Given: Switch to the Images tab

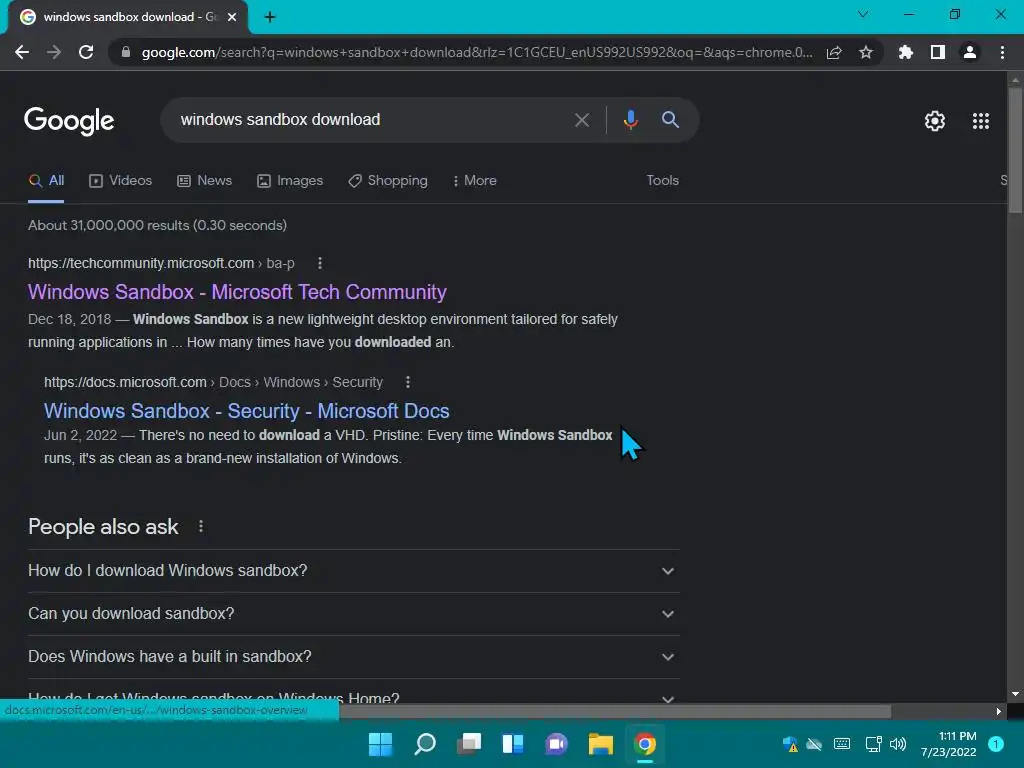Looking at the screenshot, I should click(290, 181).
